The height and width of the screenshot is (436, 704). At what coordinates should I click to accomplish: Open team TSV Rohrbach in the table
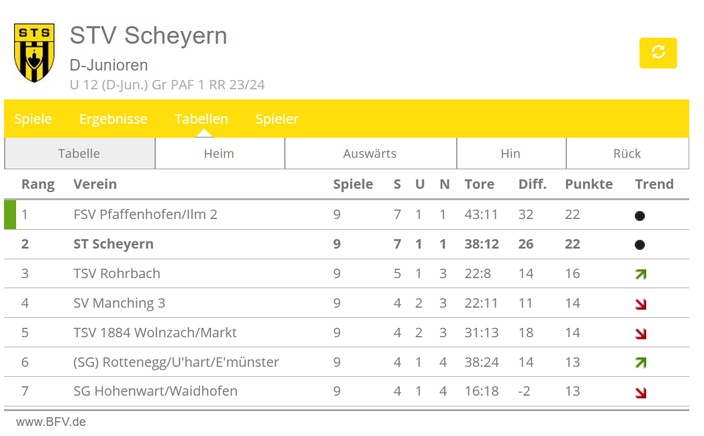tap(117, 273)
